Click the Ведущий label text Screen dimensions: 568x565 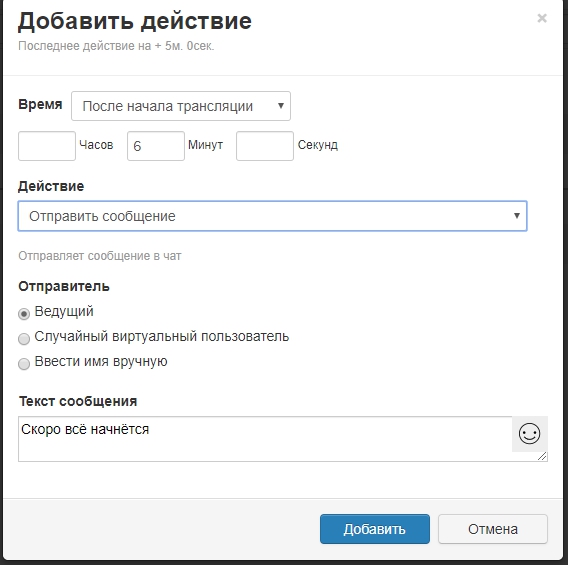pyautogui.click(x=64, y=311)
